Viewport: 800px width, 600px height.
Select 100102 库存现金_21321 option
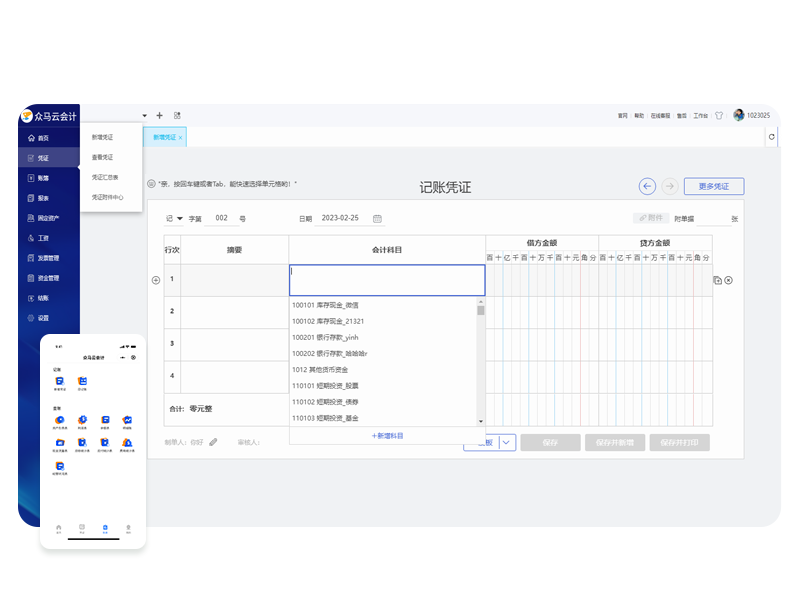coord(383,321)
